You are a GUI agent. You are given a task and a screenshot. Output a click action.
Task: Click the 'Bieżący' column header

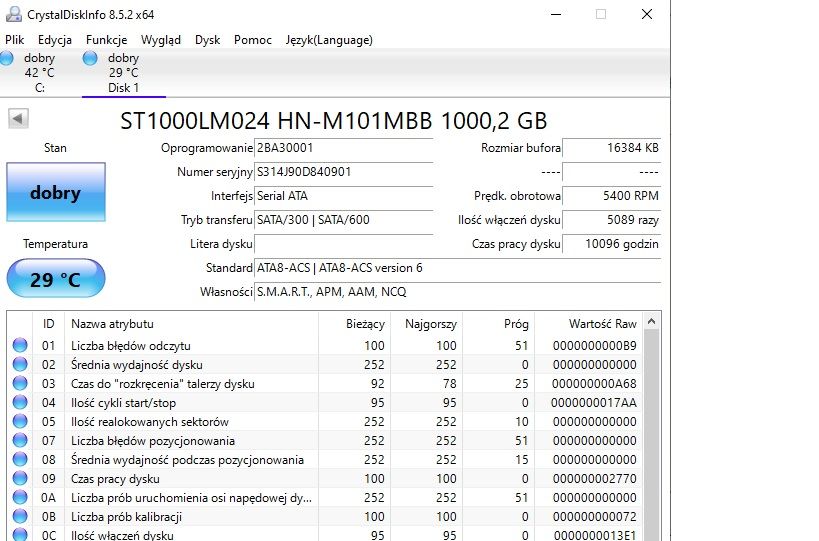pos(354,324)
